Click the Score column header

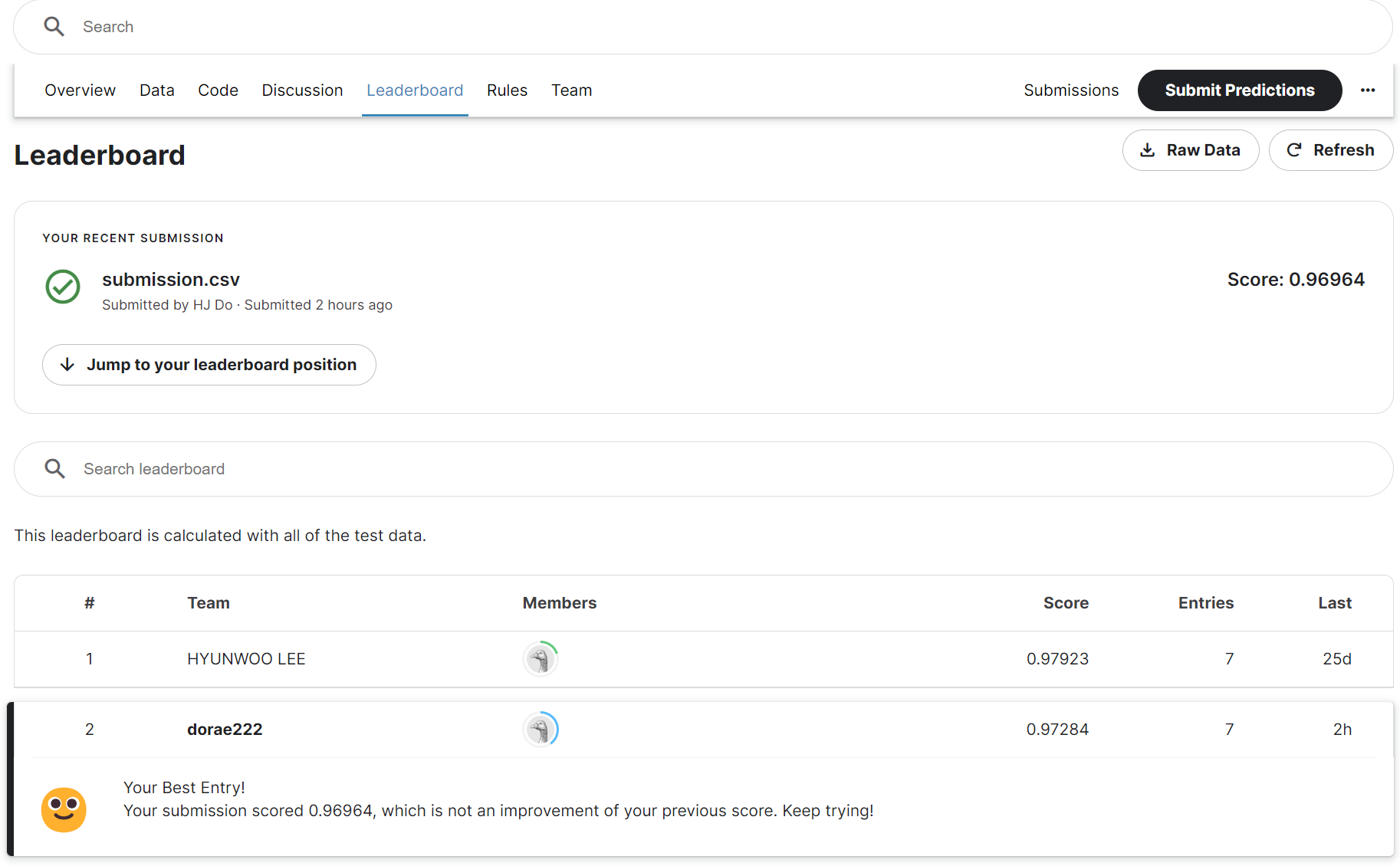click(1066, 603)
